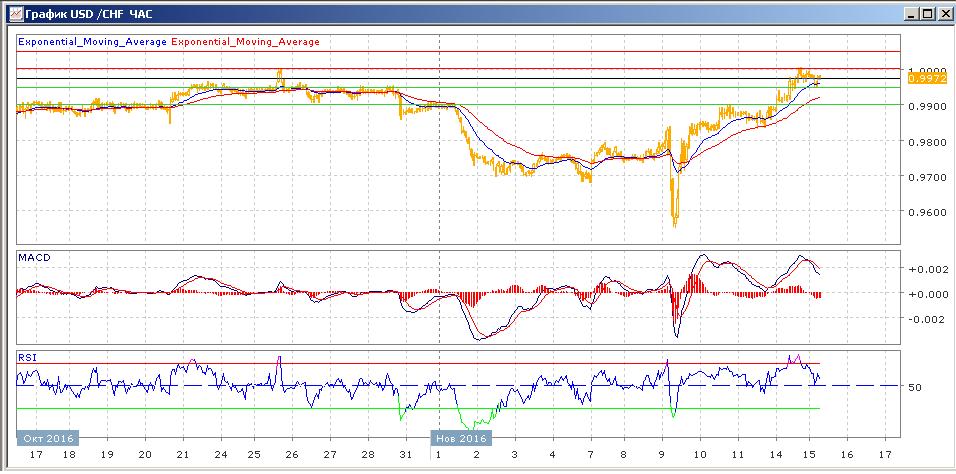Screen dimensions: 956x474
Task: Select date 24 on the time axis
Action: tap(221, 455)
